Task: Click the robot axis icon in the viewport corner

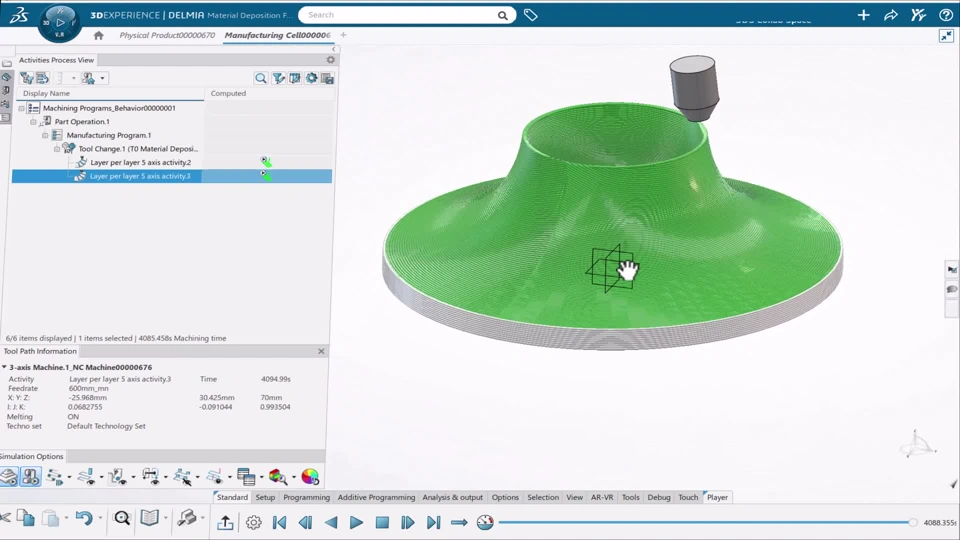Action: [918, 444]
